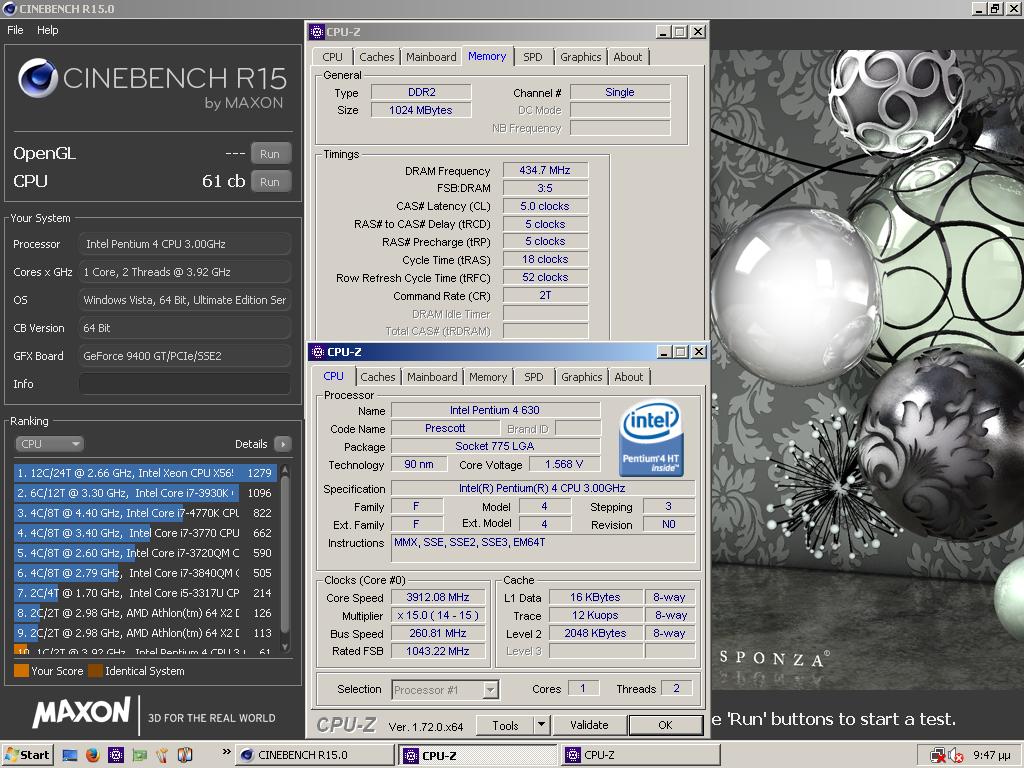
Task: Click the CPU-Z Tools button
Action: tap(505, 725)
